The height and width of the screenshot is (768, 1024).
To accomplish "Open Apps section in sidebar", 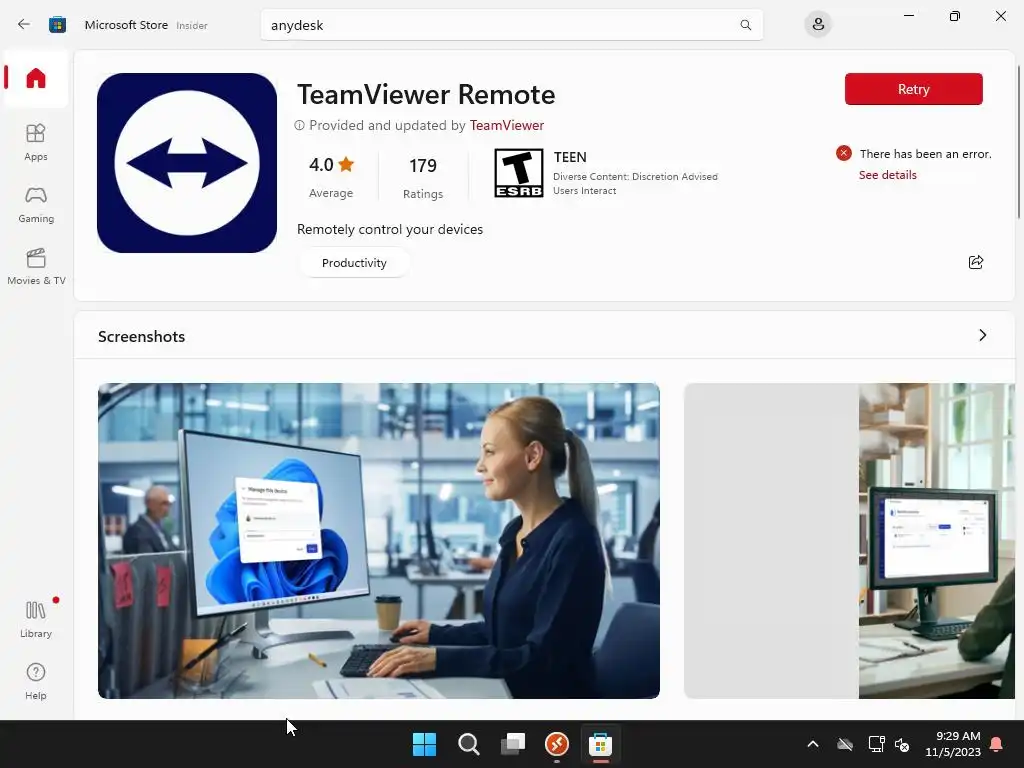I will click(x=36, y=142).
